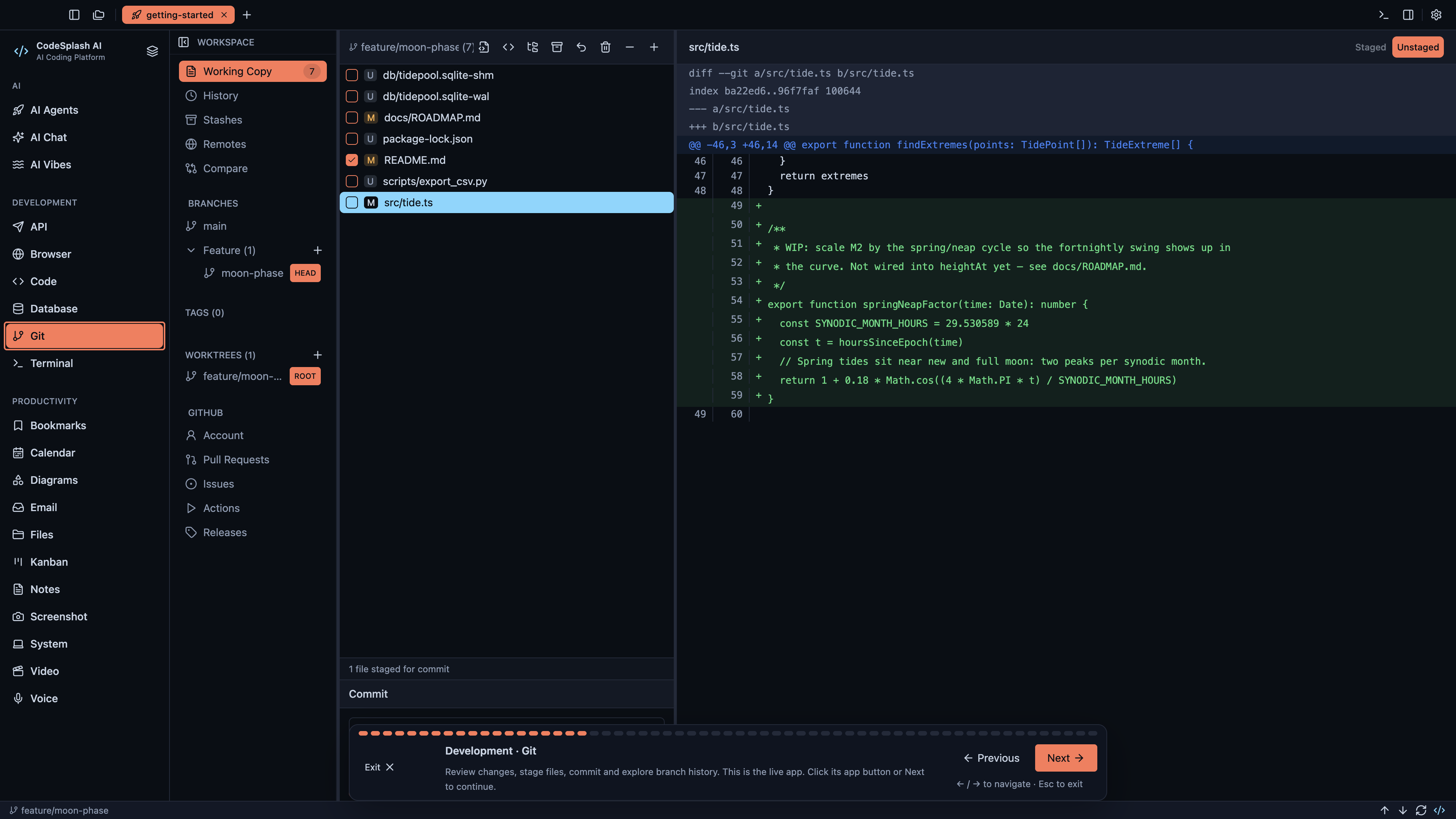The height and width of the screenshot is (819, 1456).
Task: Add a new worktree with plus icon
Action: (318, 355)
